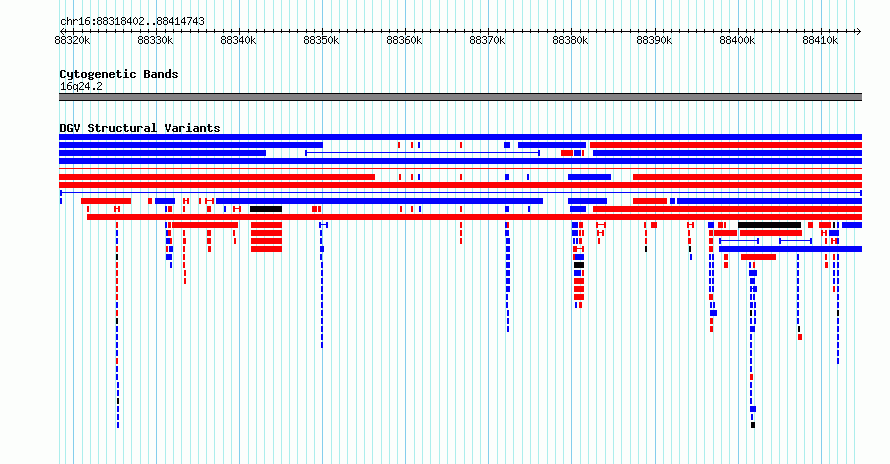The height and width of the screenshot is (464, 890).
Task: Click the 88400k ruler label
Action: coord(737,40)
